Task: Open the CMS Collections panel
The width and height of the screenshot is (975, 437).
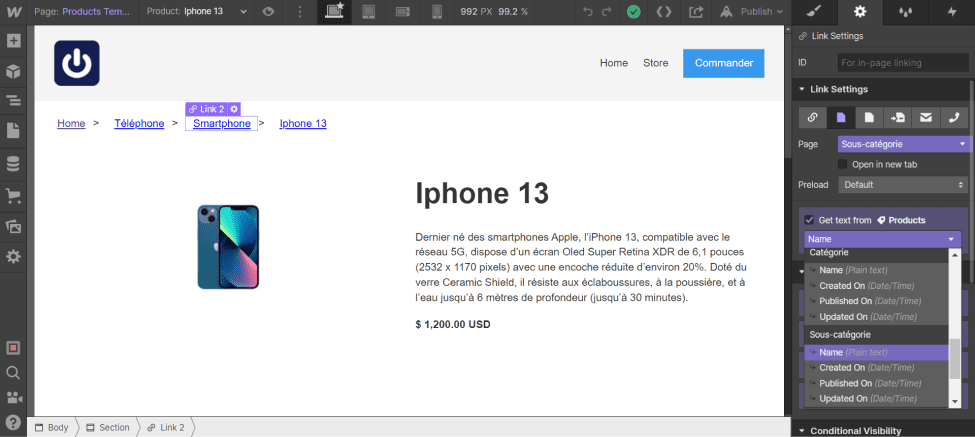Action: point(13,164)
